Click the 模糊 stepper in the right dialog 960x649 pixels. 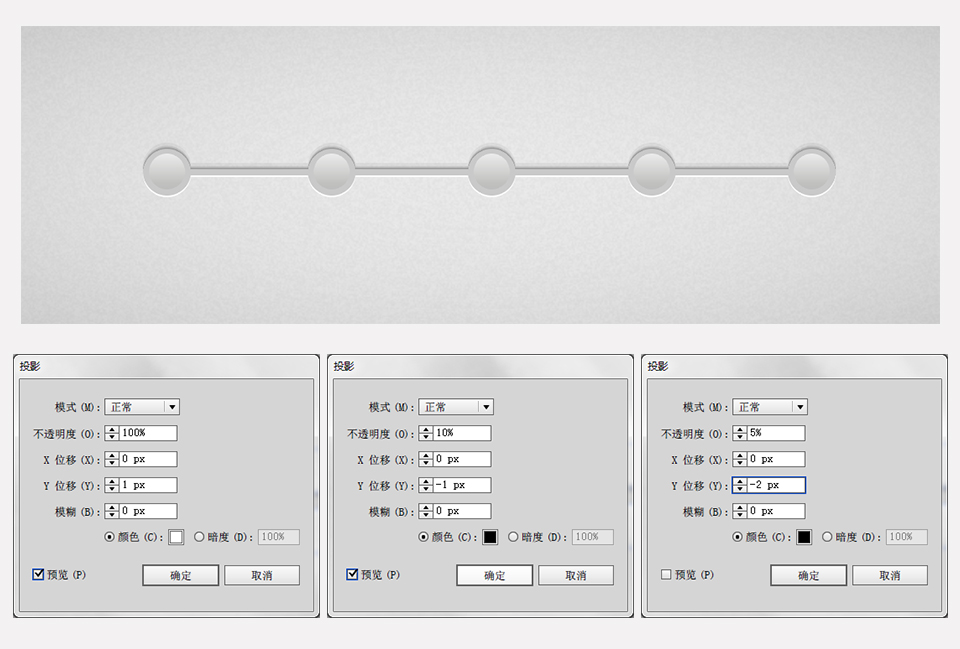point(740,511)
